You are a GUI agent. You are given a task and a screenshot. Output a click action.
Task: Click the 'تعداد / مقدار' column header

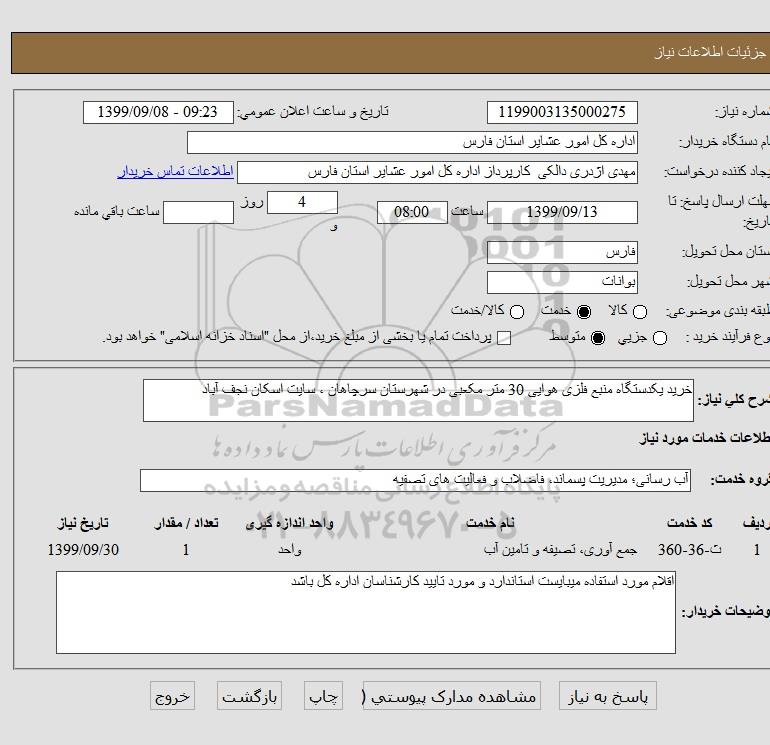coord(186,523)
